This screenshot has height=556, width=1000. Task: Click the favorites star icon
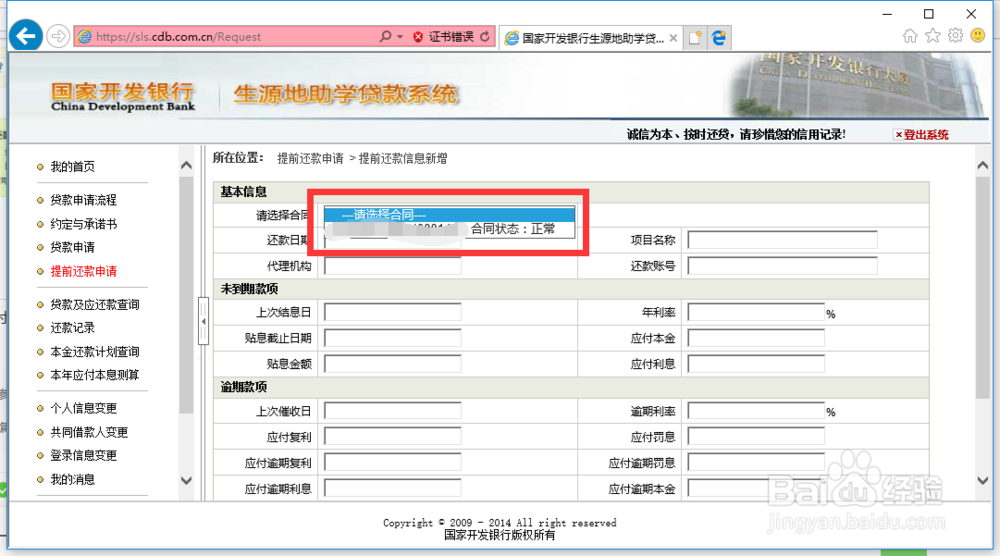coord(933,36)
